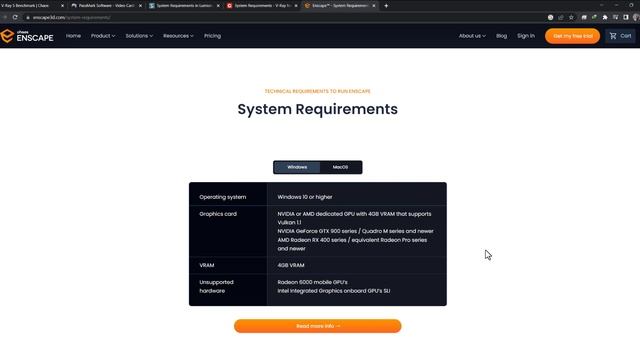Click 'Graphics card' row label
This screenshot has width=640, height=360.
[218, 214]
